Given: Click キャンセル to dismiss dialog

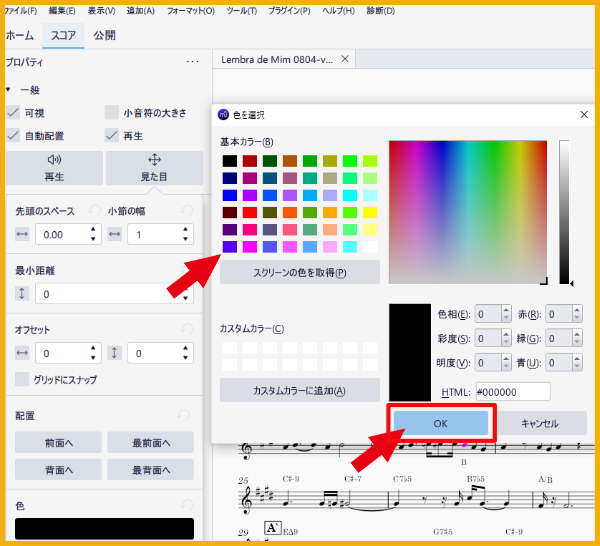Looking at the screenshot, I should 540,423.
